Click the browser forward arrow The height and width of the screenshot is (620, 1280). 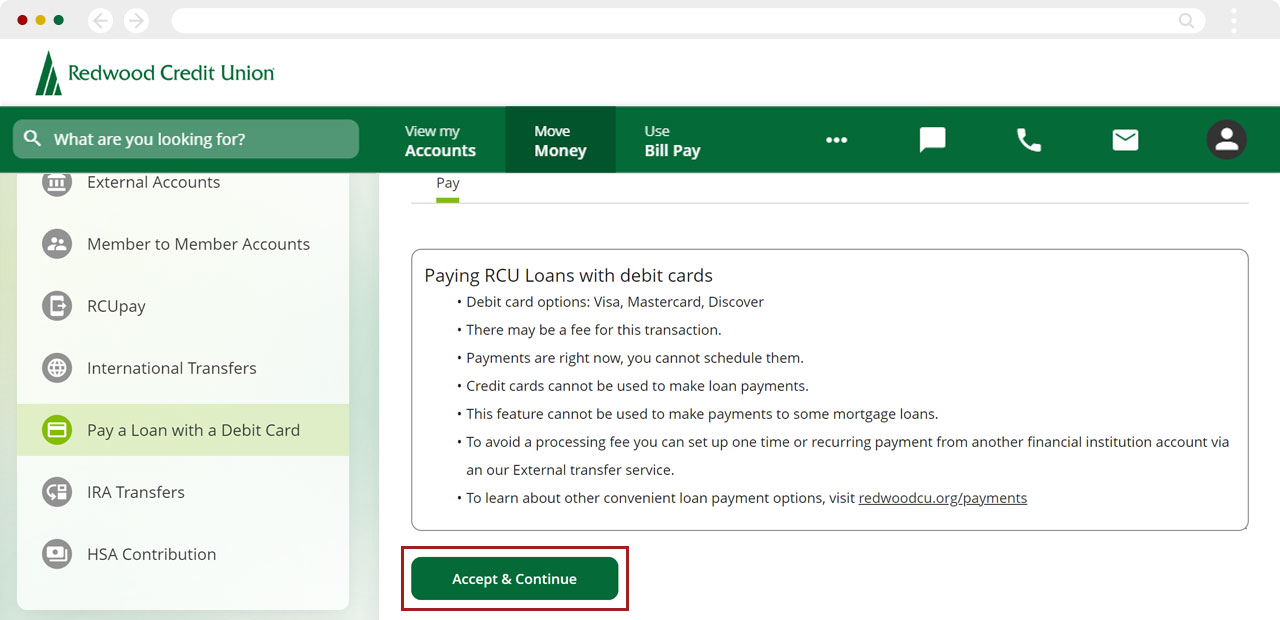[136, 20]
